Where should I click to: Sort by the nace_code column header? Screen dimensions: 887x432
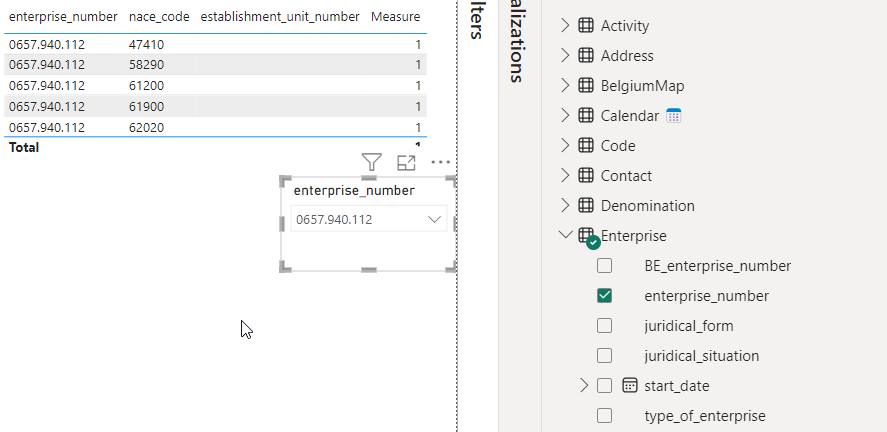159,17
